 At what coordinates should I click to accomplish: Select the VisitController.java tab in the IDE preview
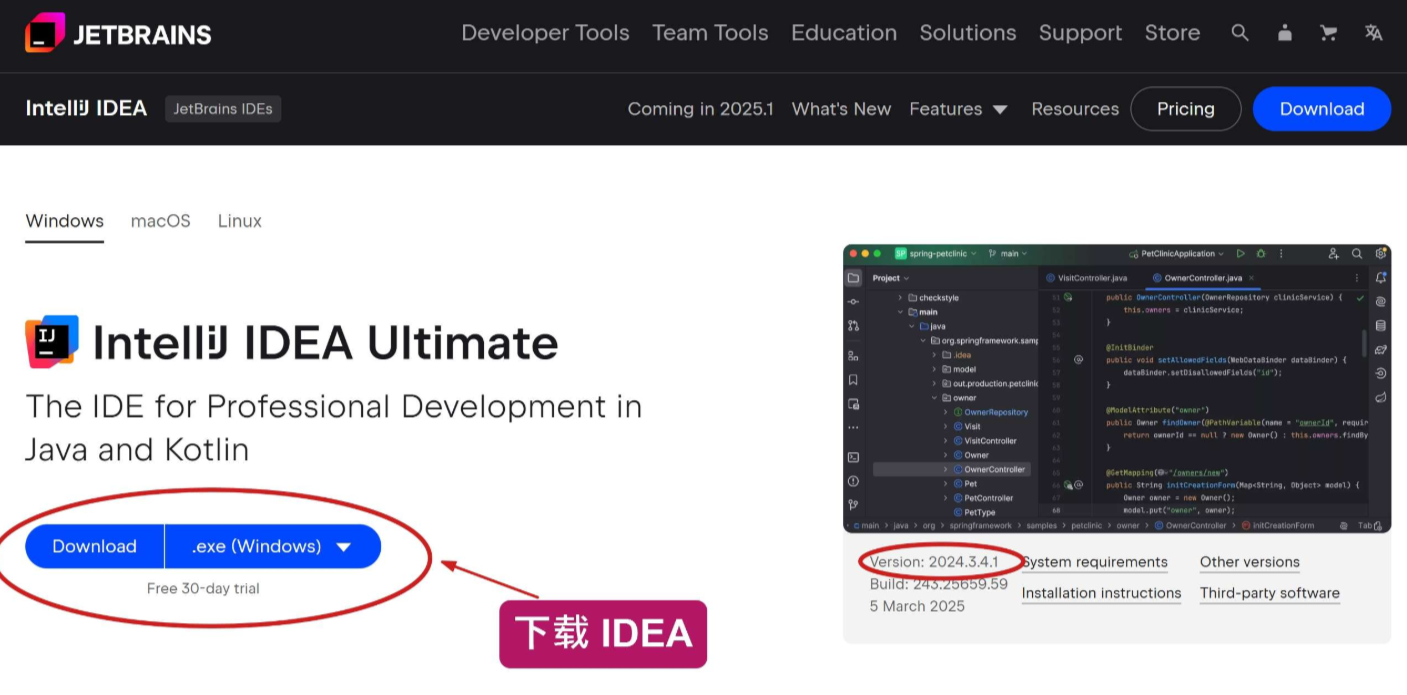(x=1086, y=278)
